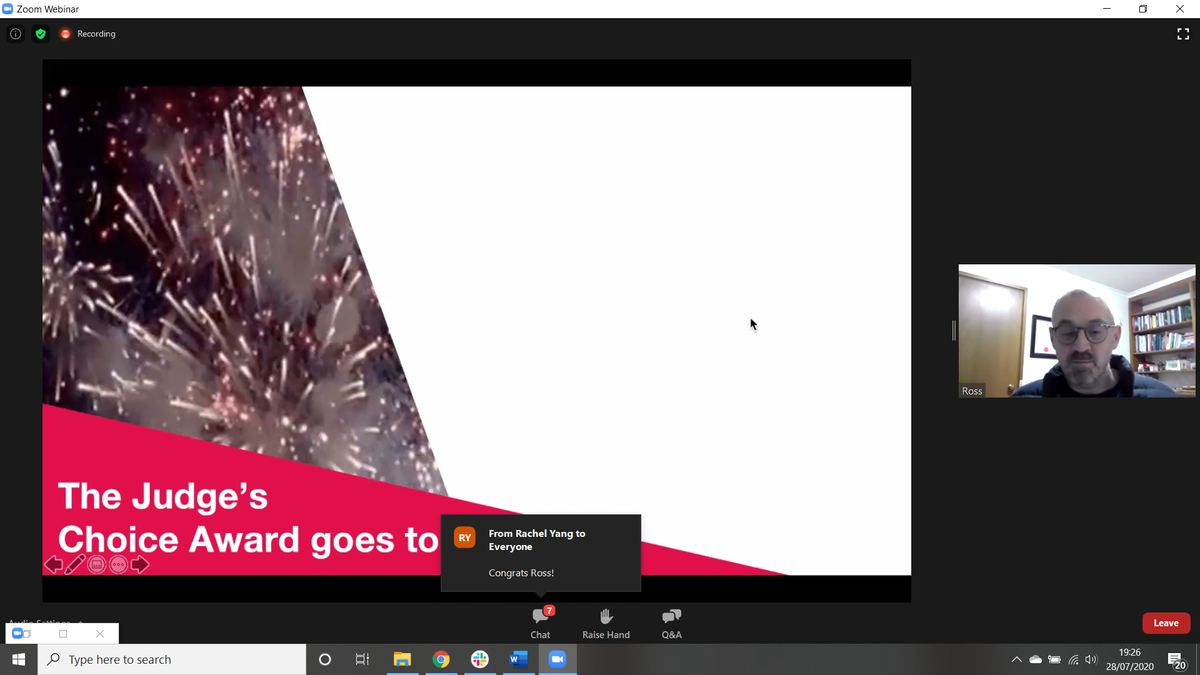Open the Chat panel

[x=541, y=623]
